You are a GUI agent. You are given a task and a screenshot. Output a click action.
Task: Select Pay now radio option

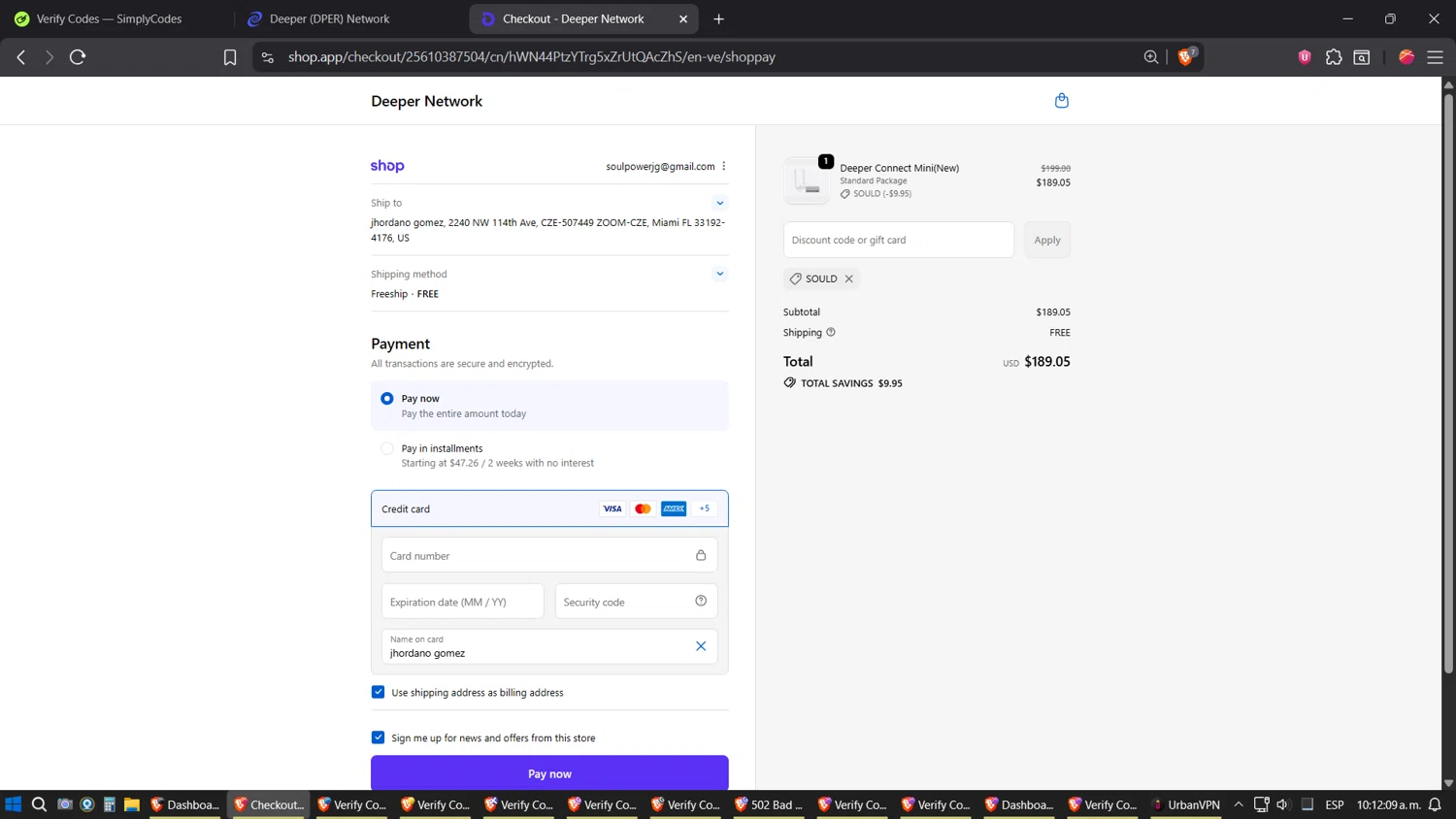(387, 399)
